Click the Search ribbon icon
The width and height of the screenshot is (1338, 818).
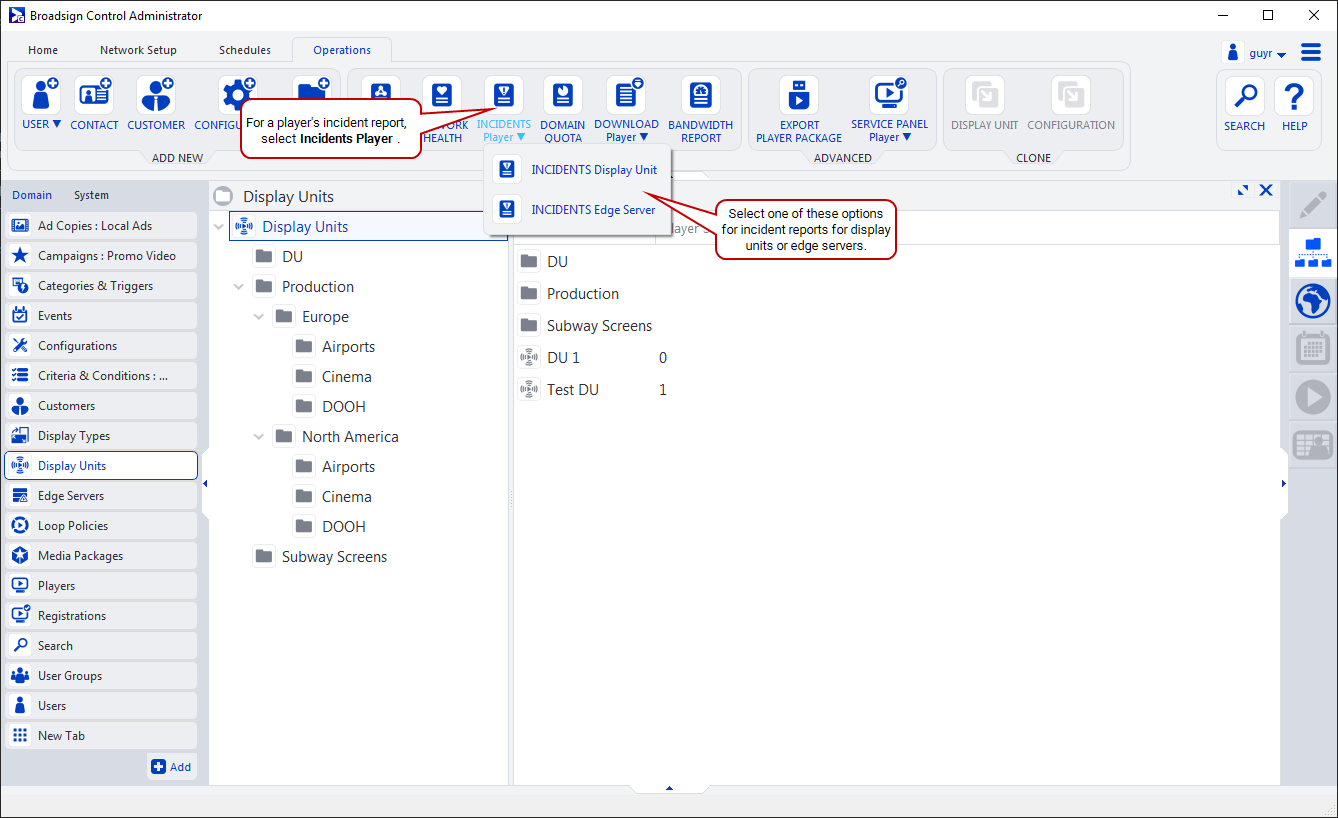[x=1245, y=97]
